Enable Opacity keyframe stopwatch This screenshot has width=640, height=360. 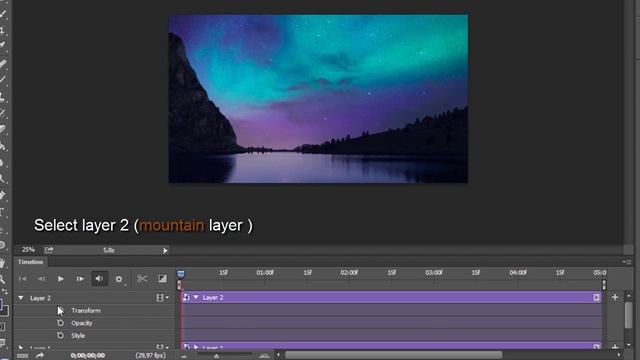point(60,323)
